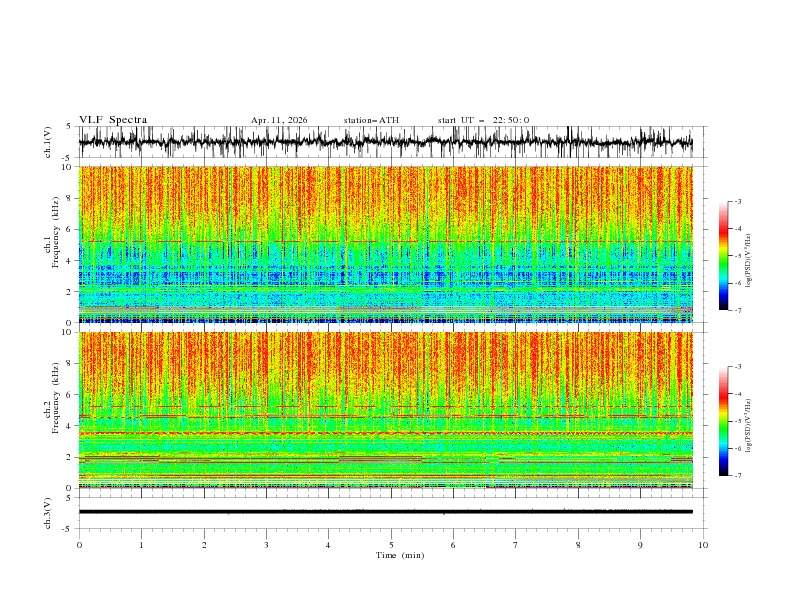792x612 pixels.
Task: Click the time axis tick label "9"
Action: click(640, 545)
